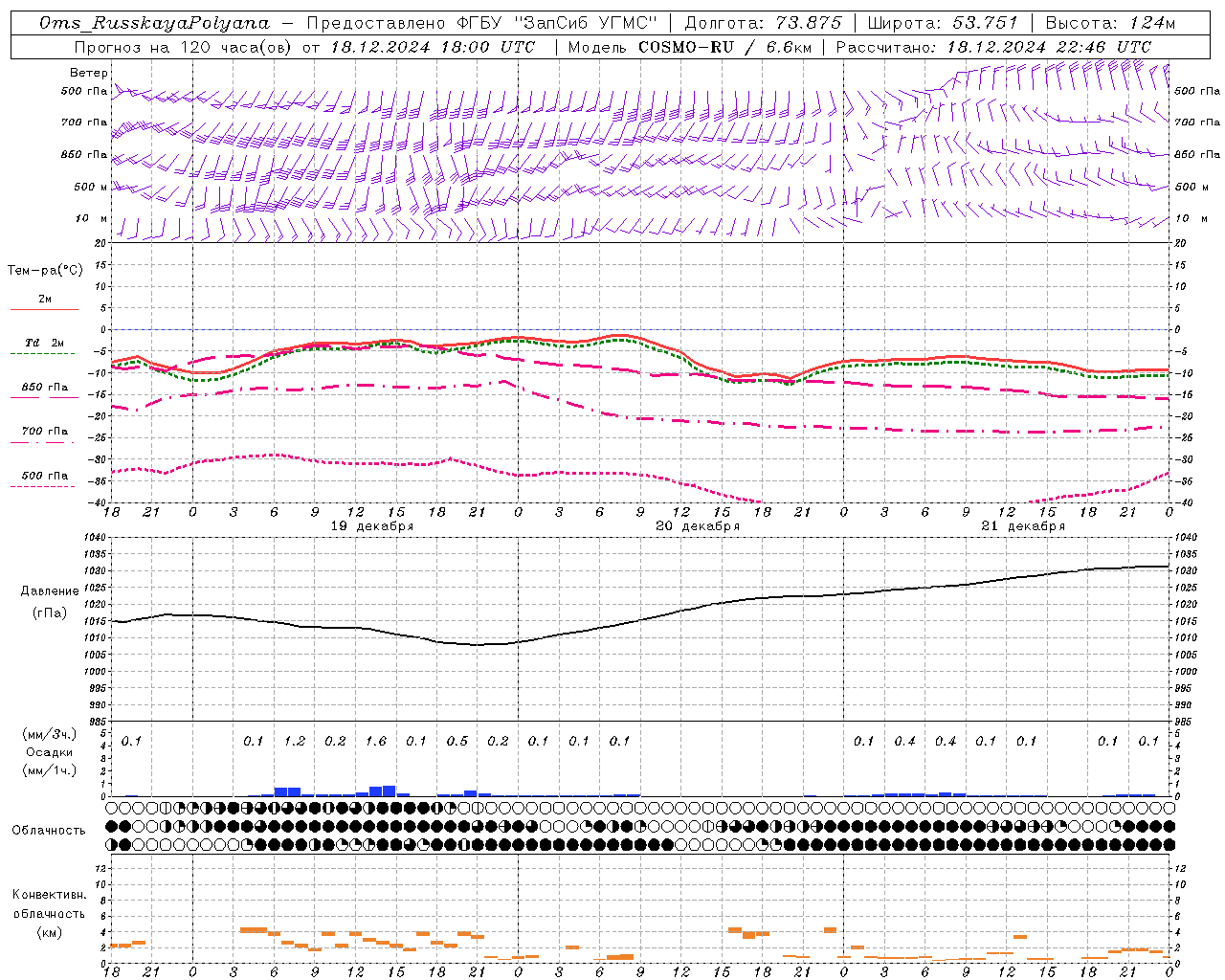Click the Конвективн. convective cloud label
Image resolution: width=1225 pixels, height=980 pixels.
pos(49,895)
